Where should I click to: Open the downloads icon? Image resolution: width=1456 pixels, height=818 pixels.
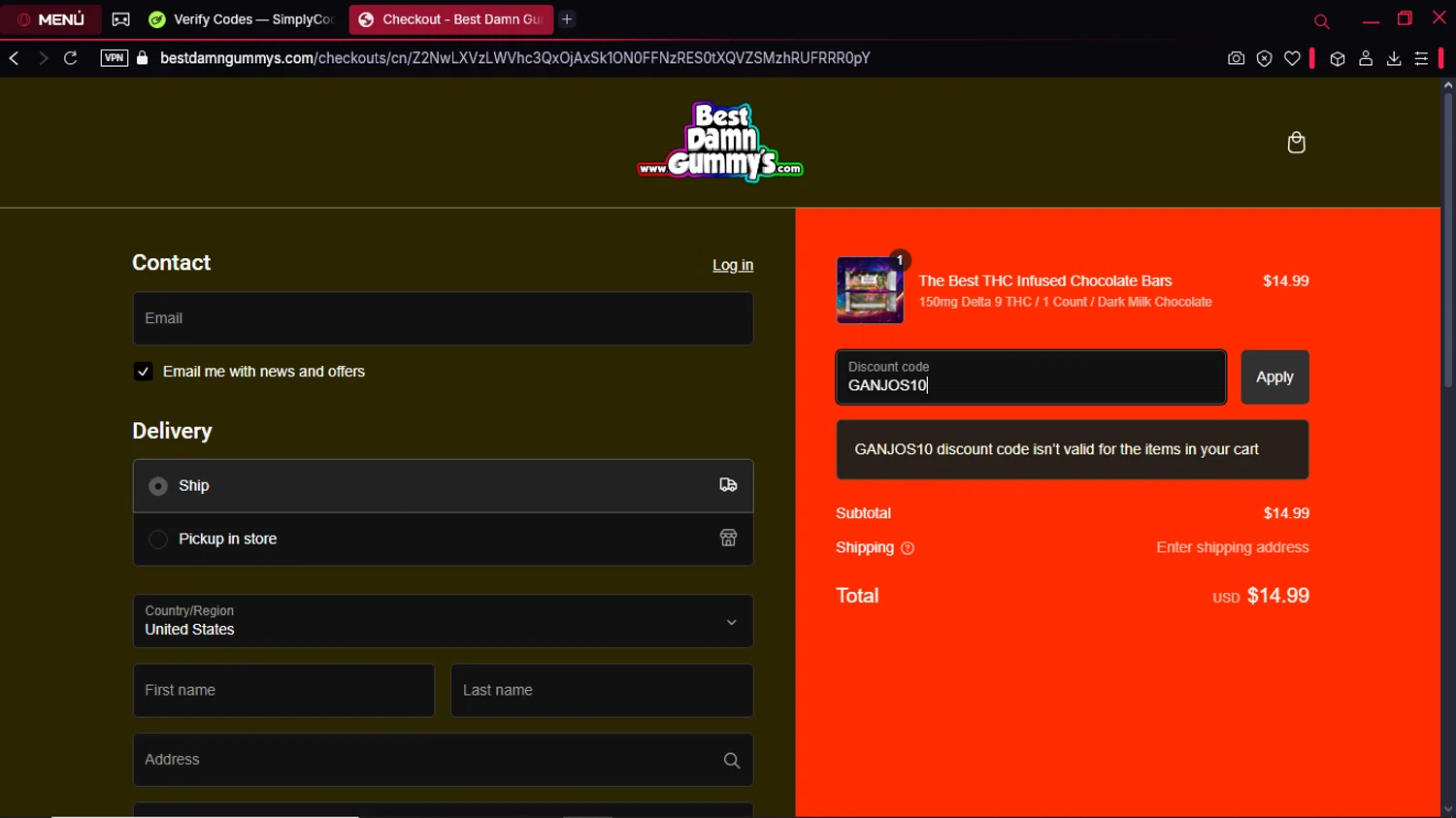click(x=1394, y=58)
